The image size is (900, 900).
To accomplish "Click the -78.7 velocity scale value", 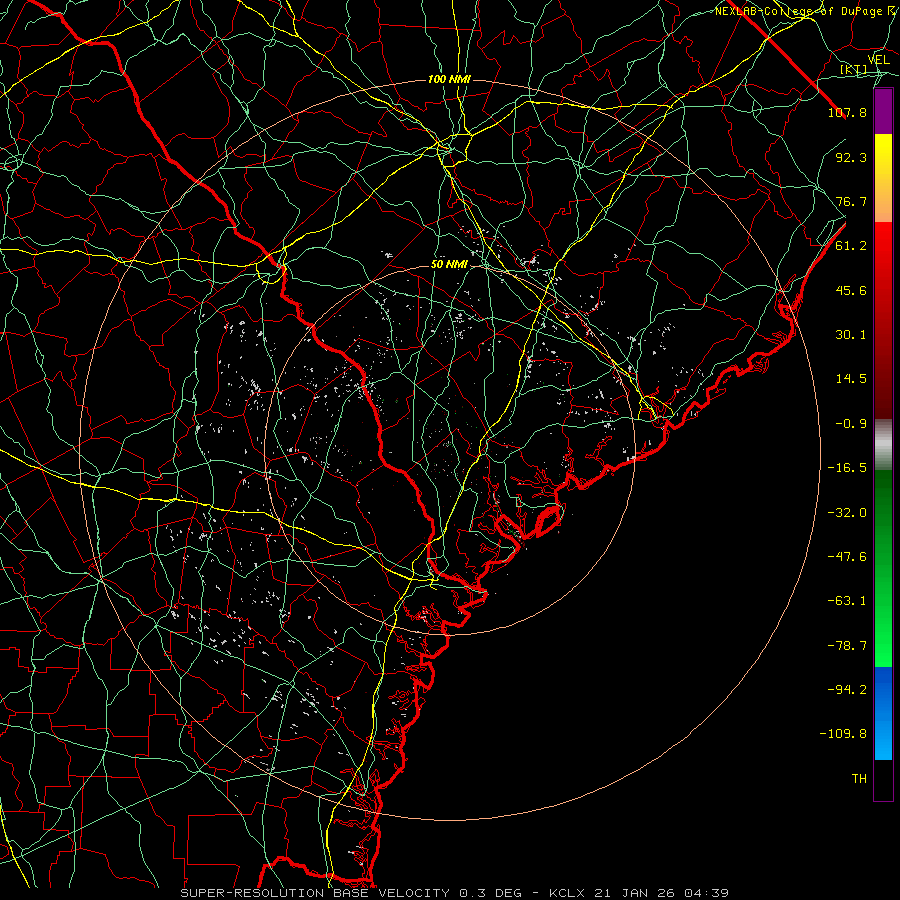I will tap(847, 646).
